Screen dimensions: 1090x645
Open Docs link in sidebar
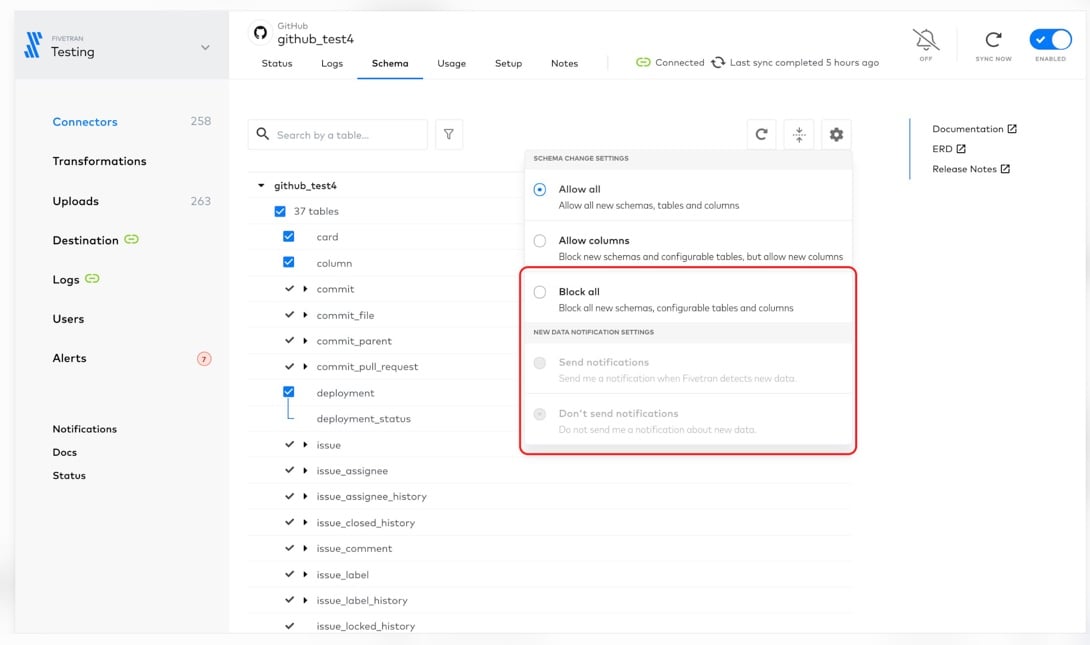(65, 452)
